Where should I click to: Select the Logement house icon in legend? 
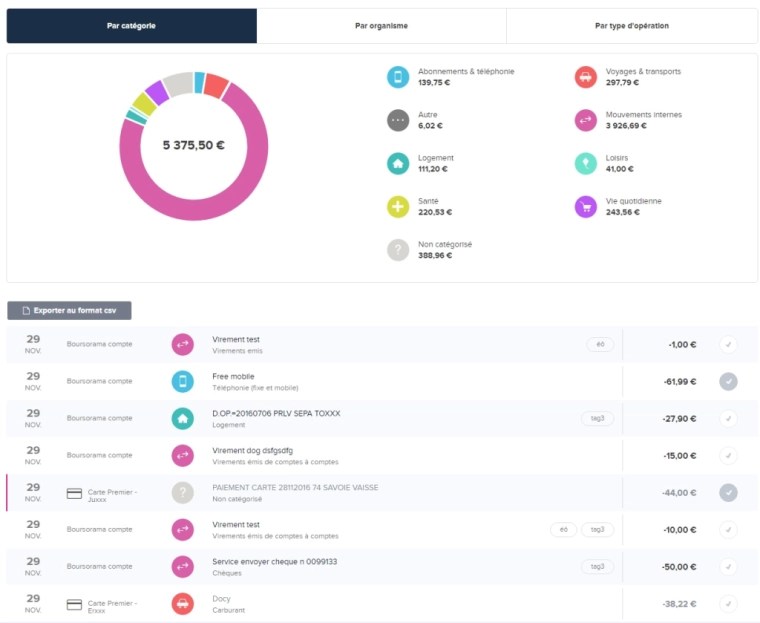point(398,163)
